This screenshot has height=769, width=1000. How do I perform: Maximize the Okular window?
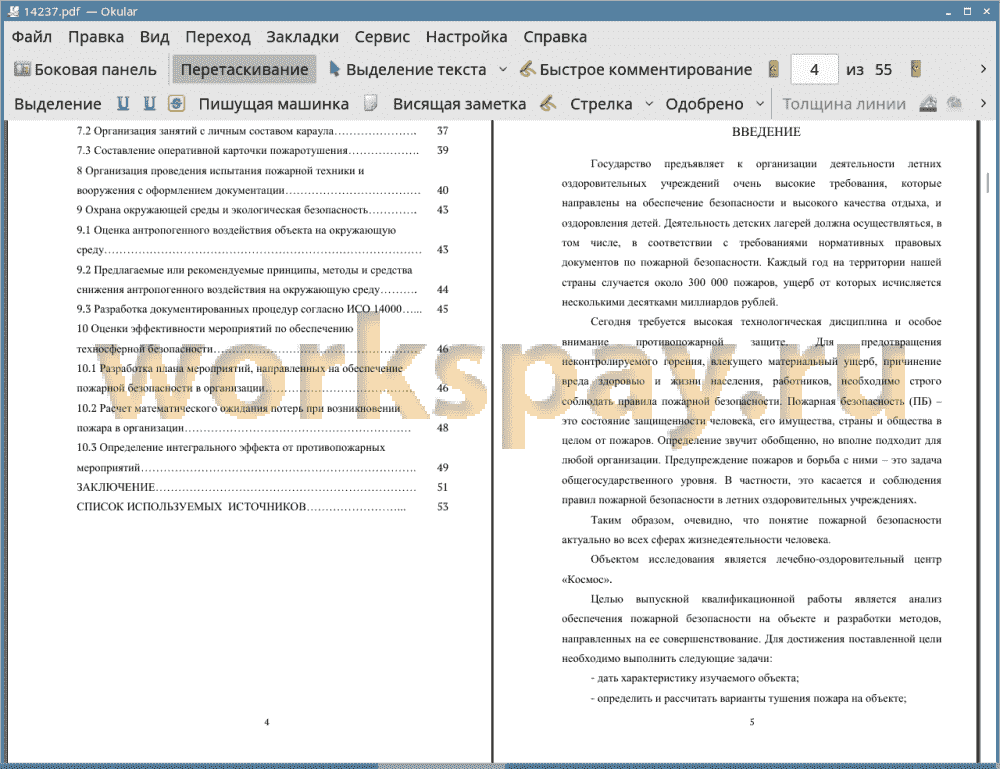[x=967, y=11]
